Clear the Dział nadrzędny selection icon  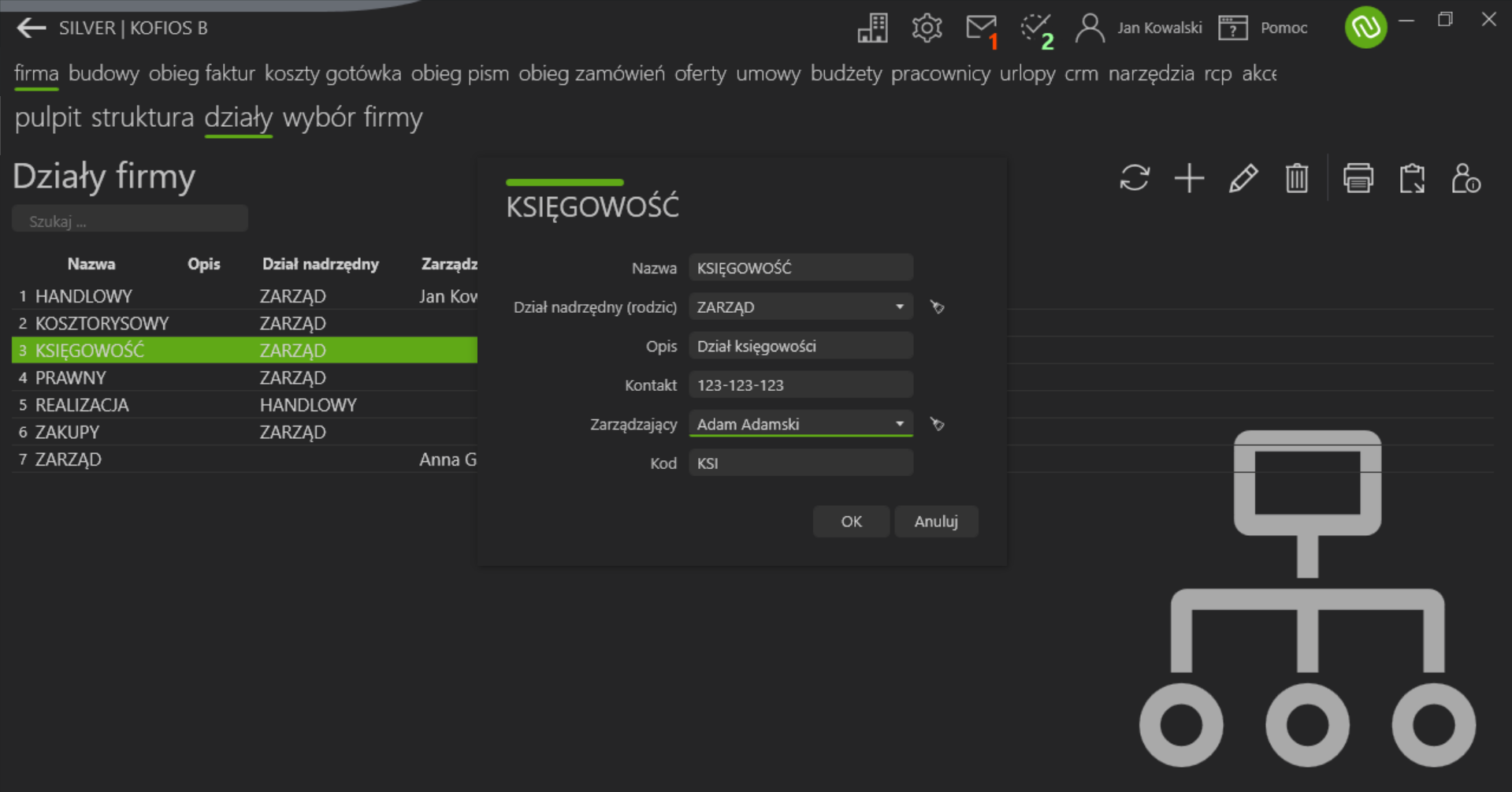[937, 307]
